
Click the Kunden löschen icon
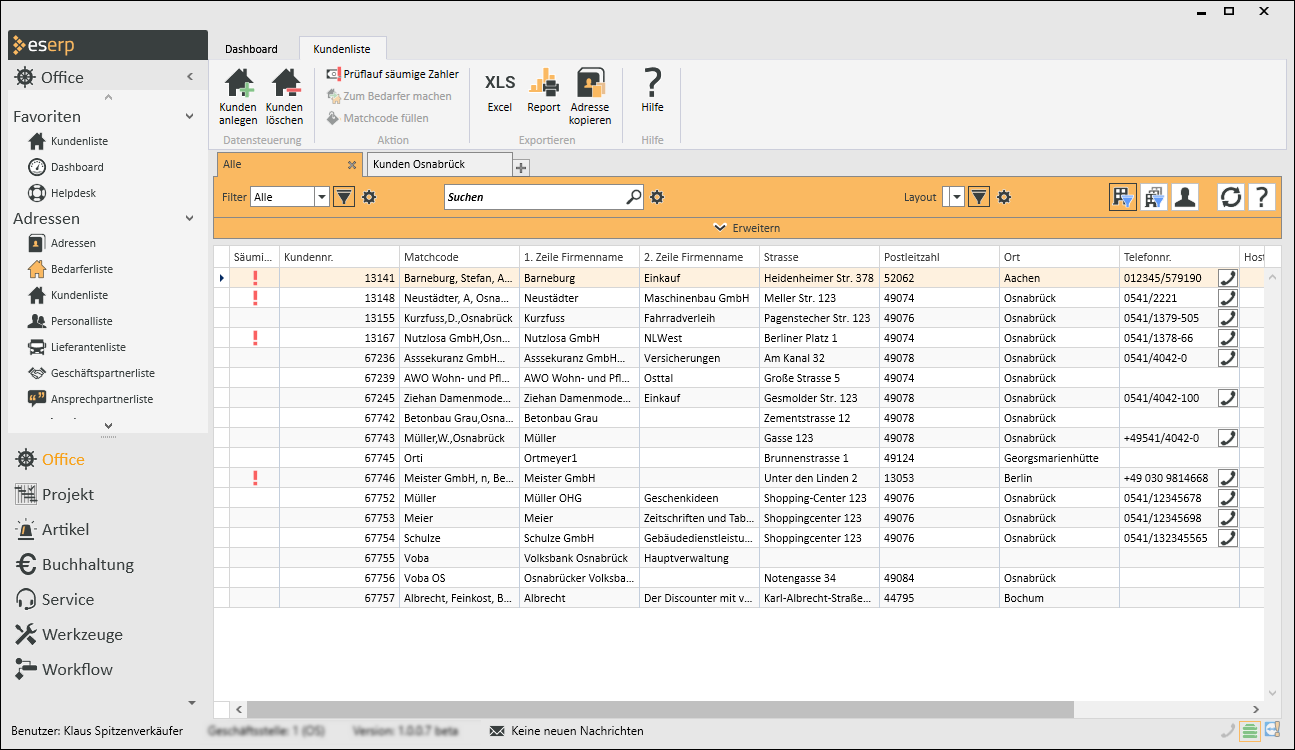285,84
